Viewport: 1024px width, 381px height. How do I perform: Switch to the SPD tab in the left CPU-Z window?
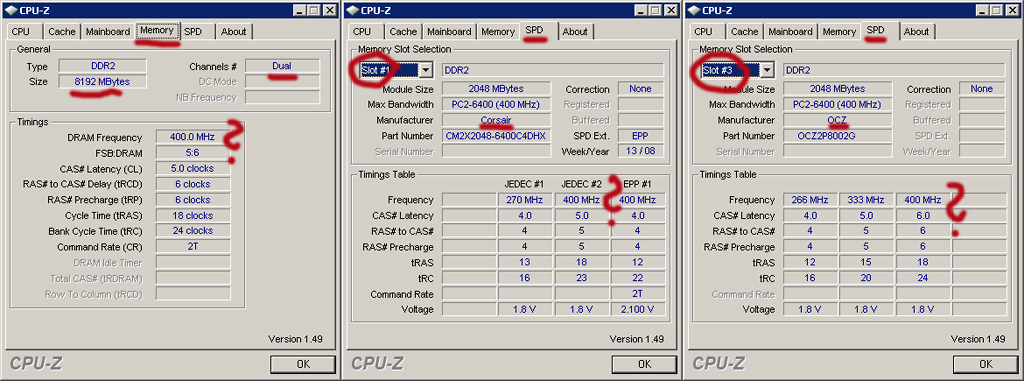point(193,31)
